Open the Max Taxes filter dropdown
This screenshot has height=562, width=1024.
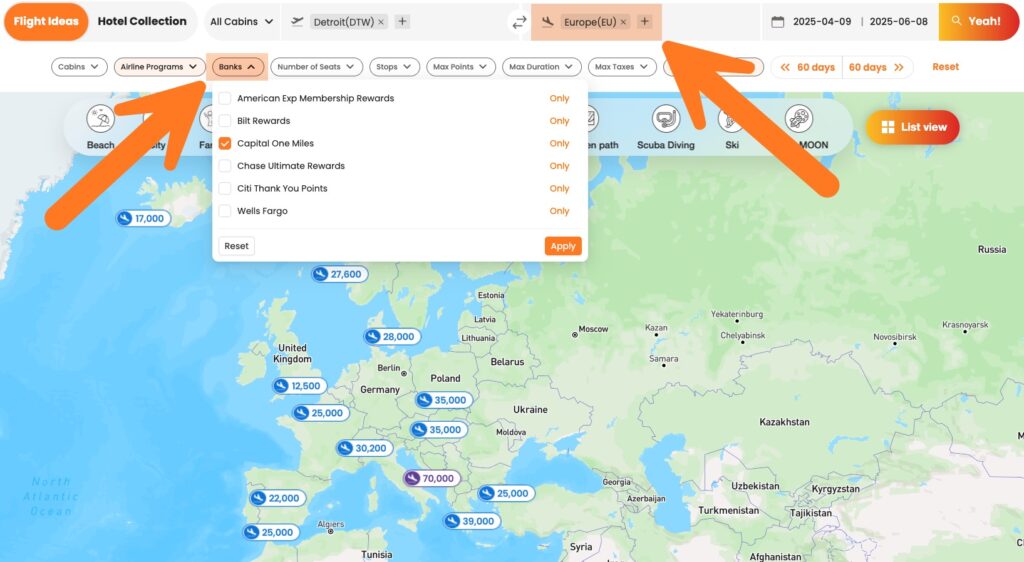622,67
